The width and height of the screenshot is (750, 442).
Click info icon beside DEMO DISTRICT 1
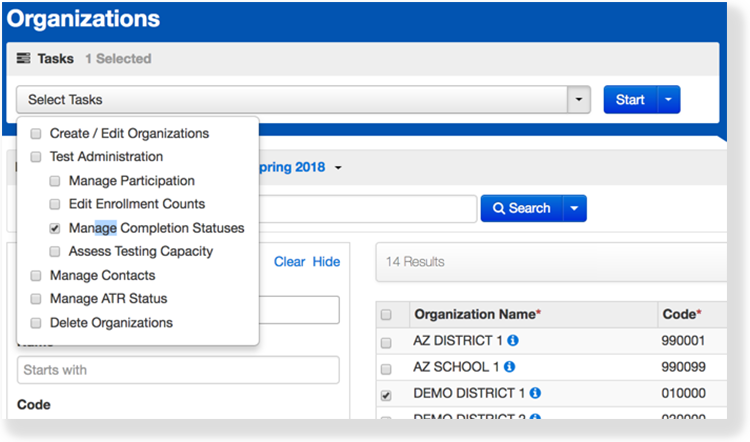[534, 394]
